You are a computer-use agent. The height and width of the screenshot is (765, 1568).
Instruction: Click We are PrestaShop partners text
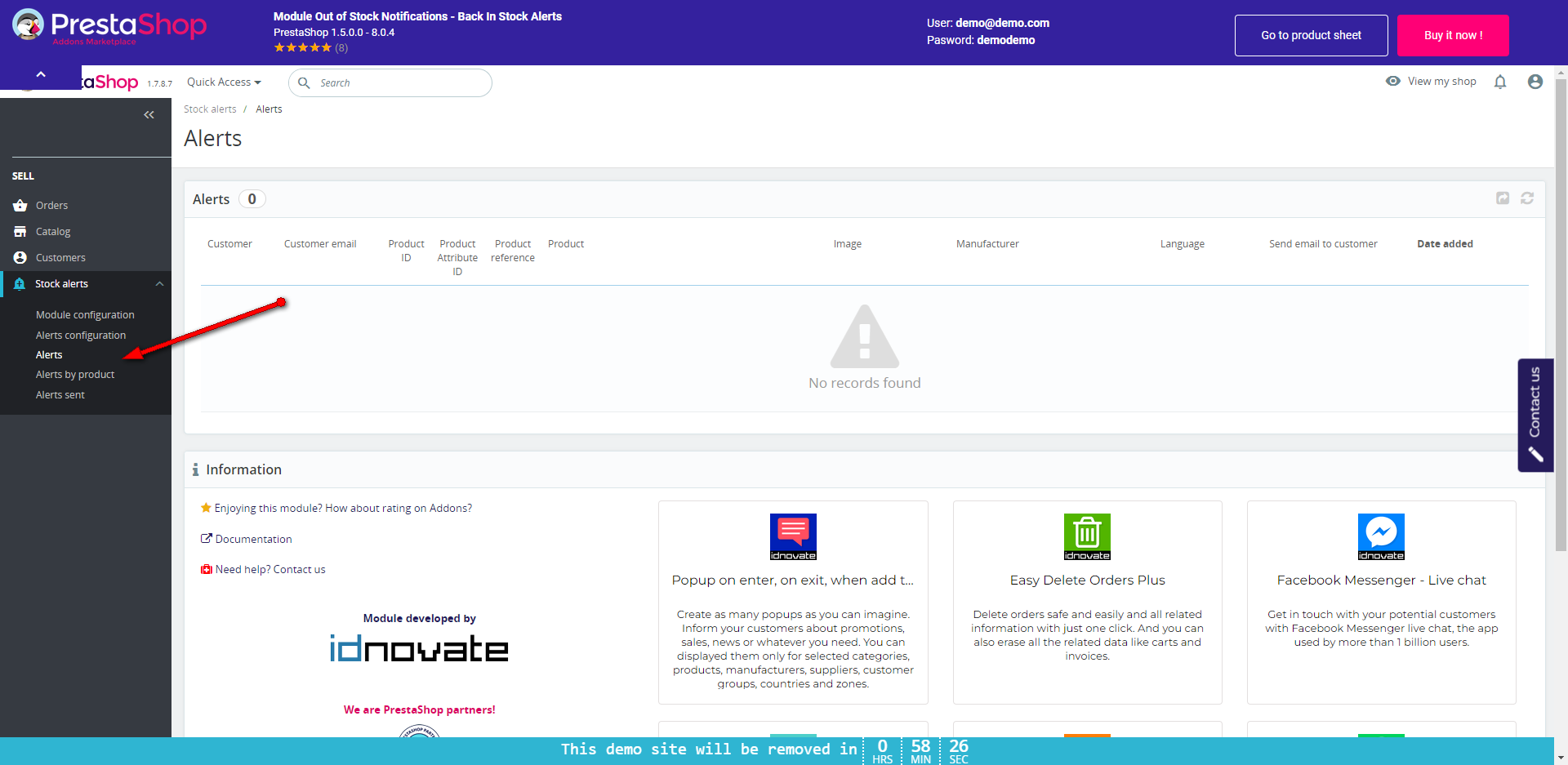tap(419, 710)
